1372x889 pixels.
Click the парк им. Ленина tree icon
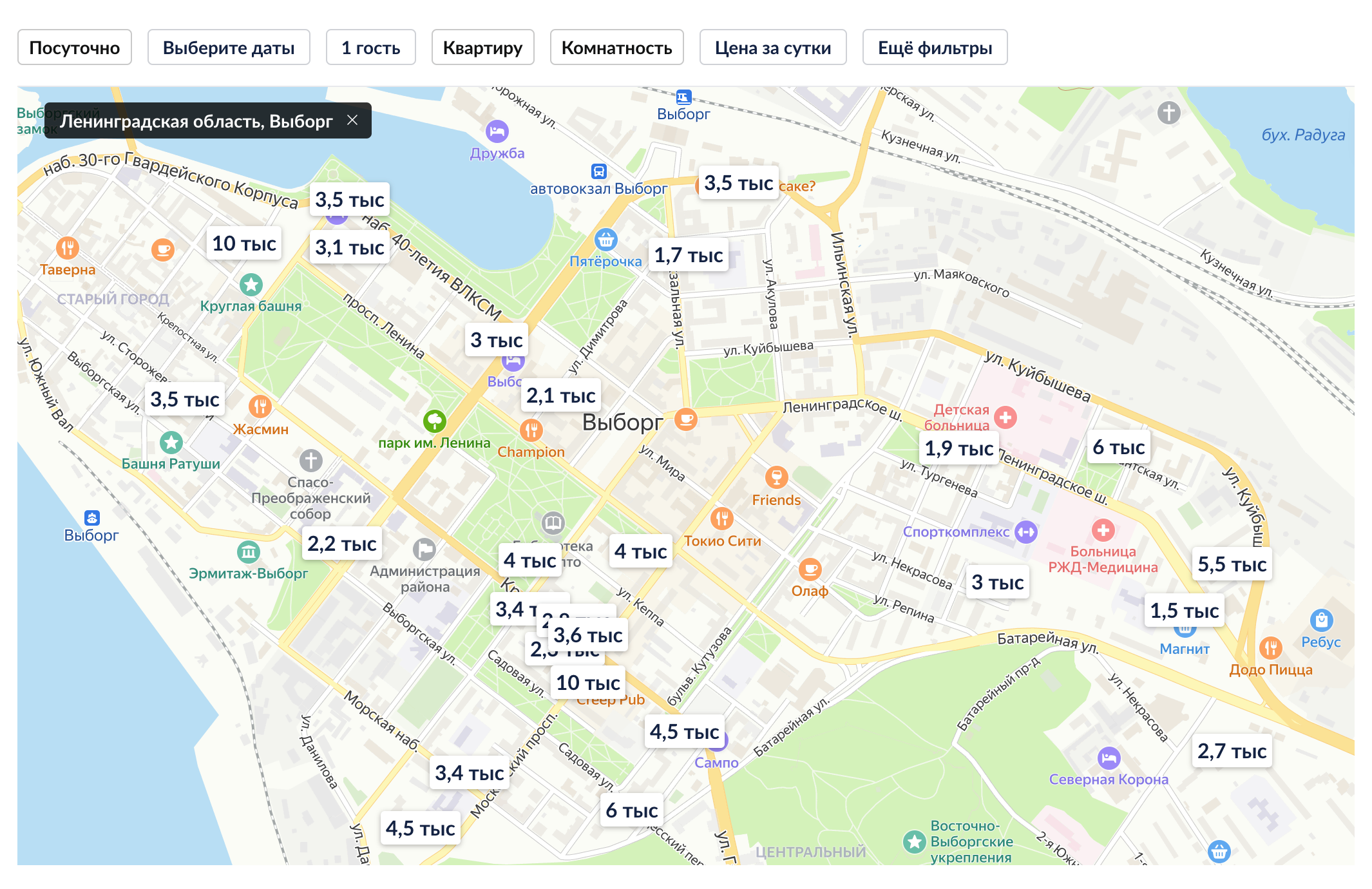pos(435,421)
